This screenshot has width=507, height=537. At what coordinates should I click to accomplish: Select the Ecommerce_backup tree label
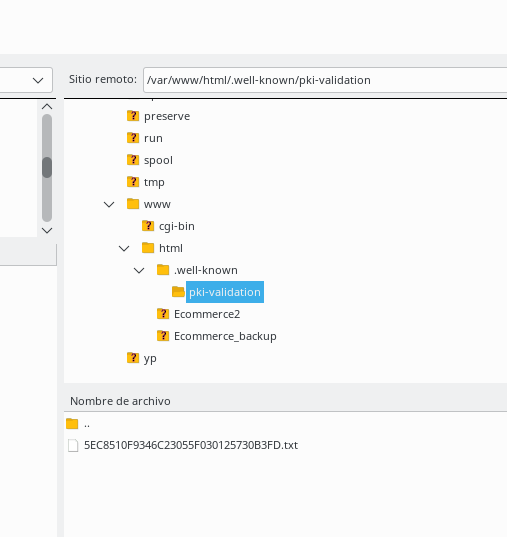(x=225, y=336)
